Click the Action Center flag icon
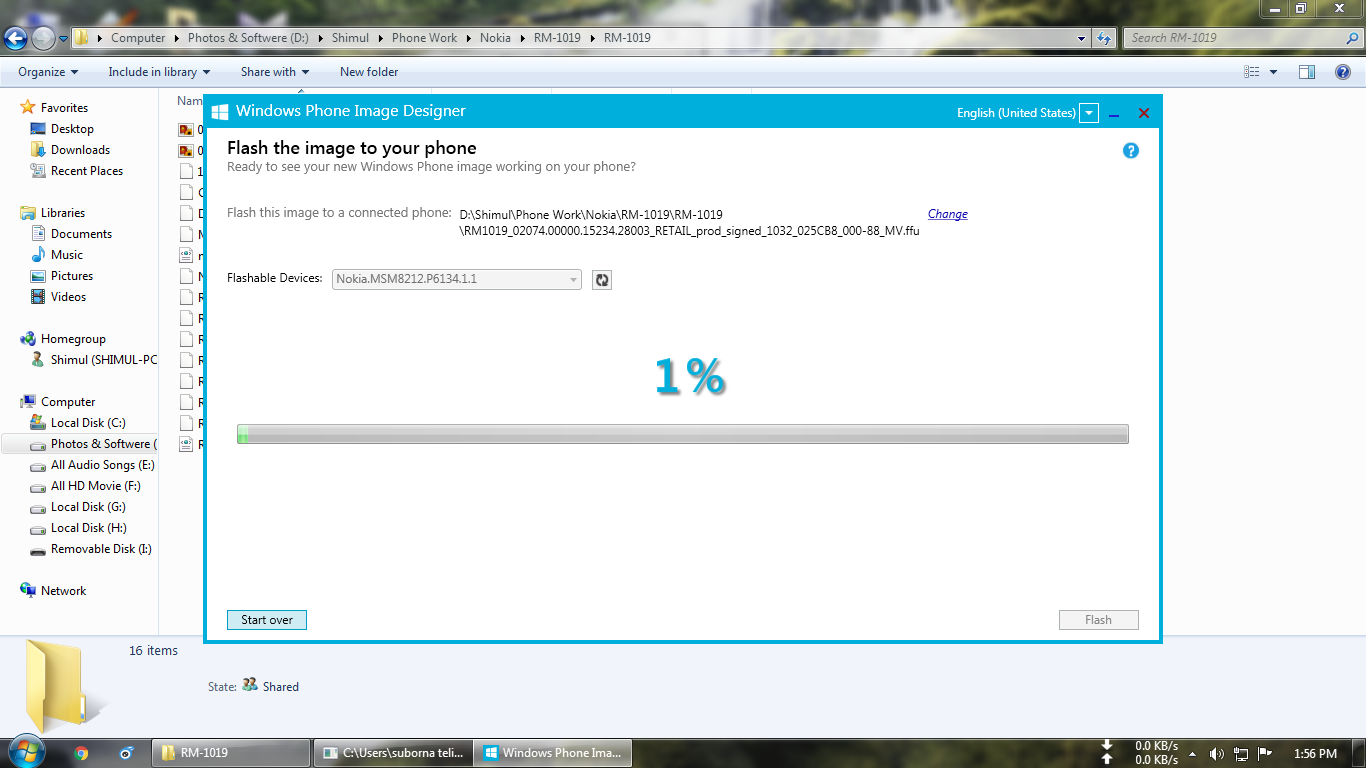1366x768 pixels. click(1265, 754)
